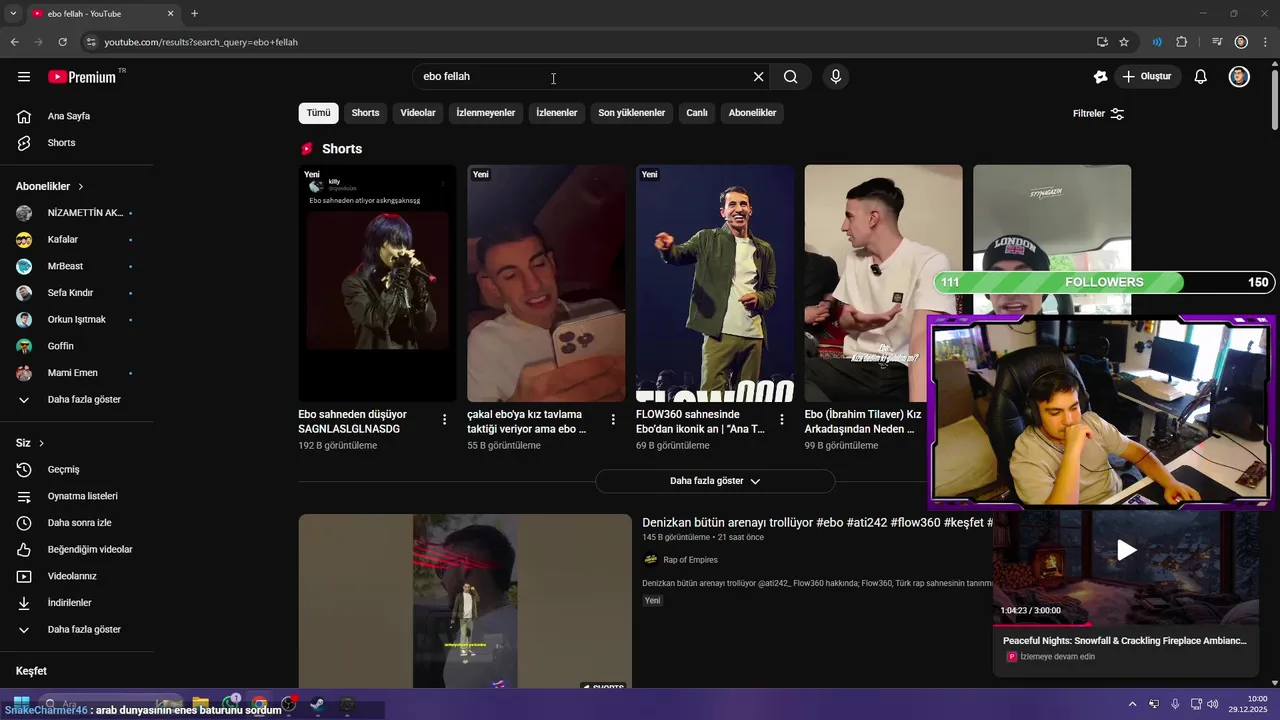The image size is (1280, 720).
Task: Select the İzlenenler filter chip
Action: click(x=557, y=113)
